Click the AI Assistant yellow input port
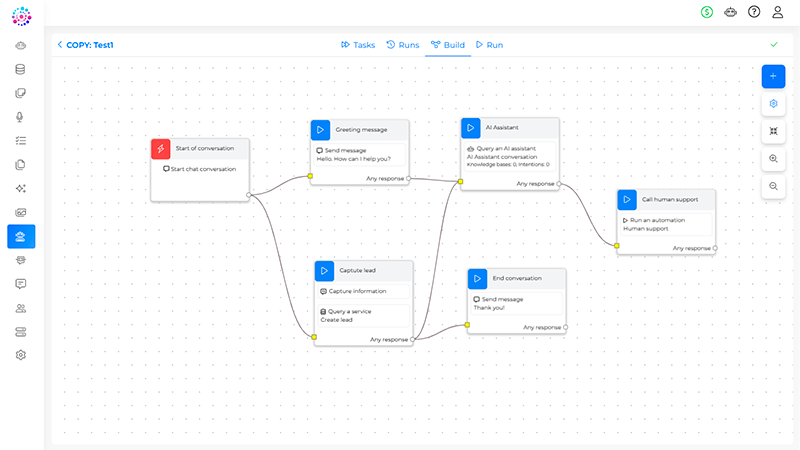The width and height of the screenshot is (800, 450). pyautogui.click(x=461, y=182)
